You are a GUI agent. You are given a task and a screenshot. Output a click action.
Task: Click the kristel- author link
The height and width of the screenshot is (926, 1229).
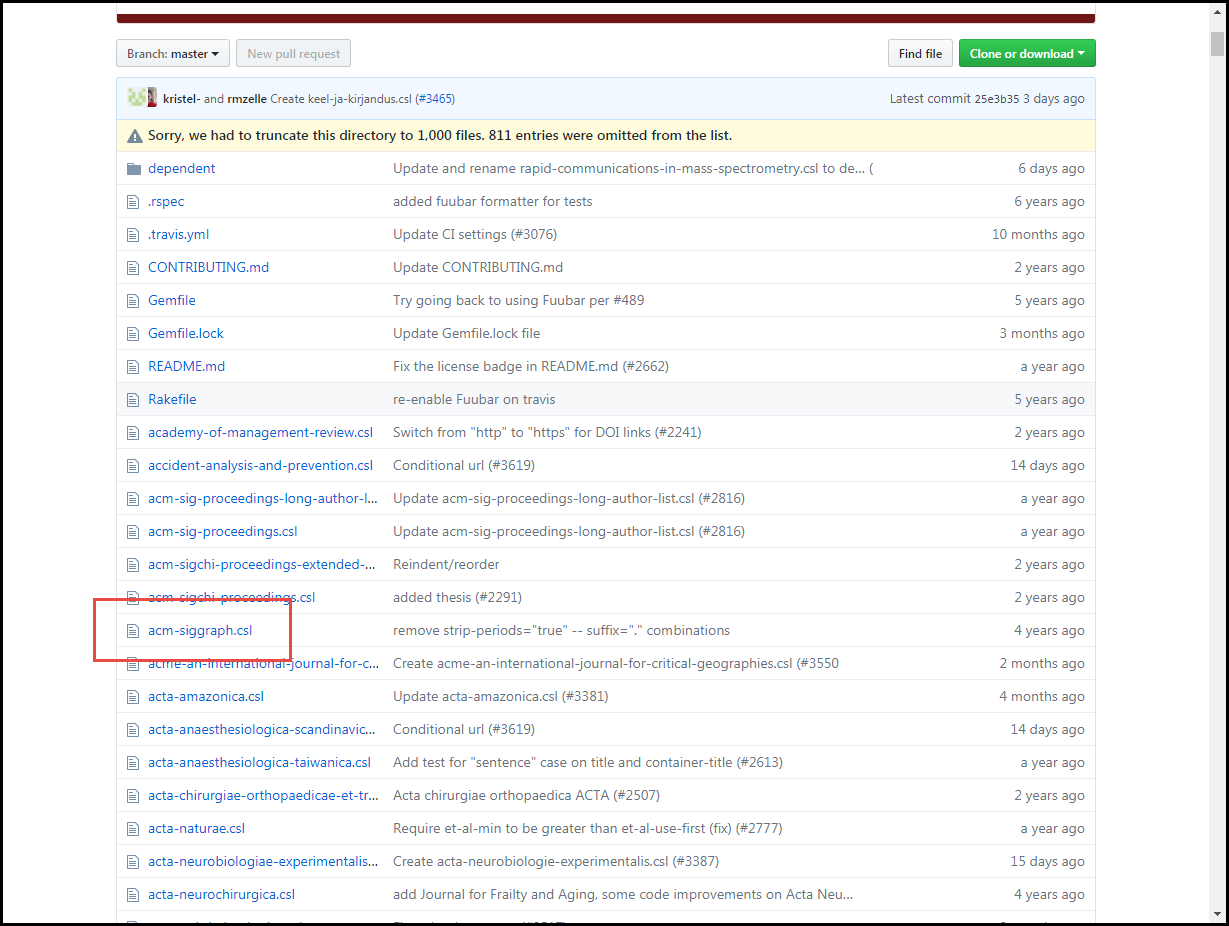click(x=182, y=99)
